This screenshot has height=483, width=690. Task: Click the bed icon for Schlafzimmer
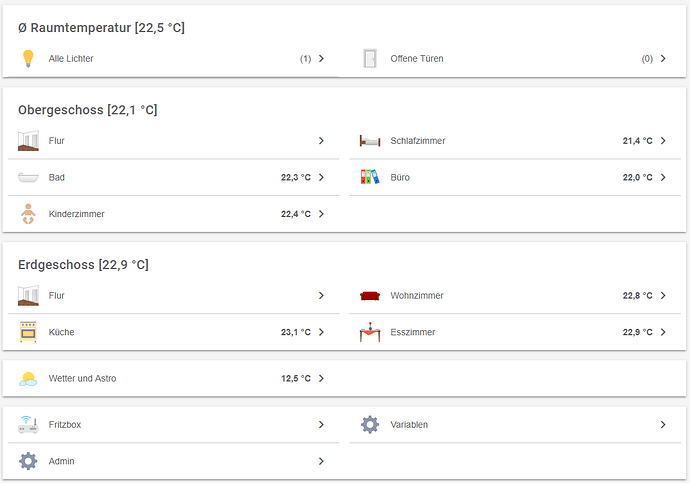click(370, 141)
